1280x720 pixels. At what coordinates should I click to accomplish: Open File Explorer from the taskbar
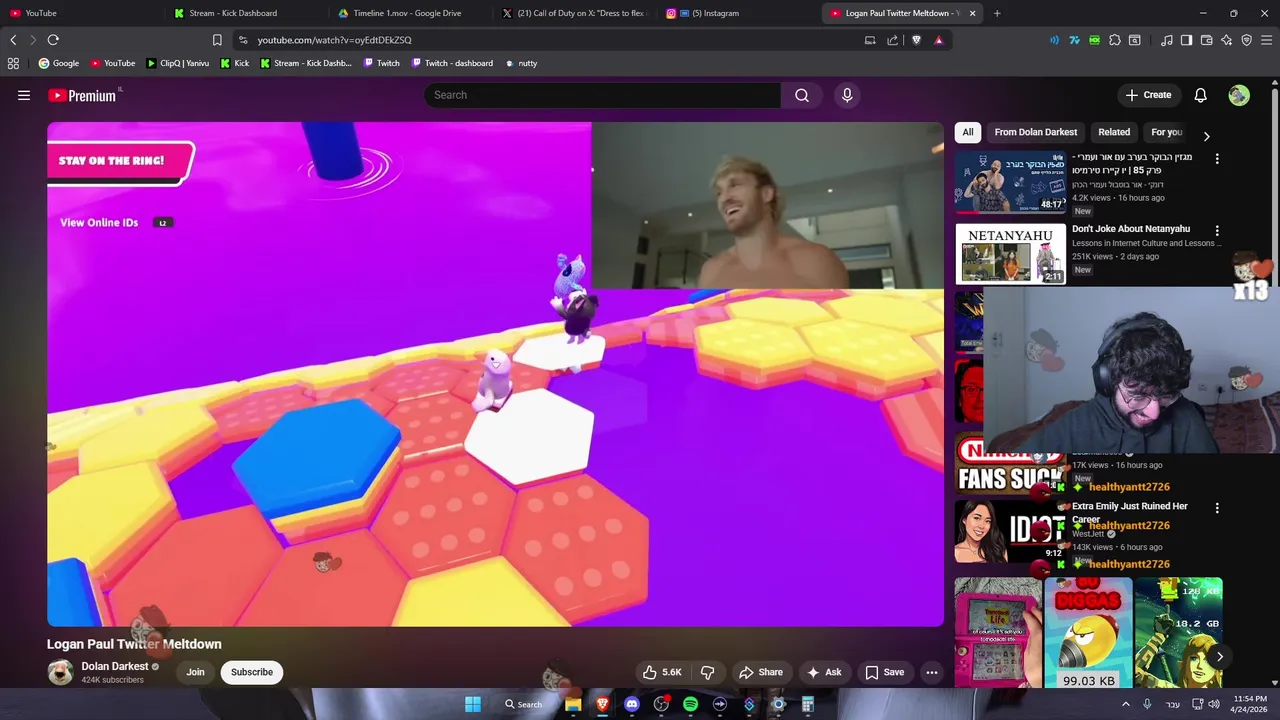(573, 704)
